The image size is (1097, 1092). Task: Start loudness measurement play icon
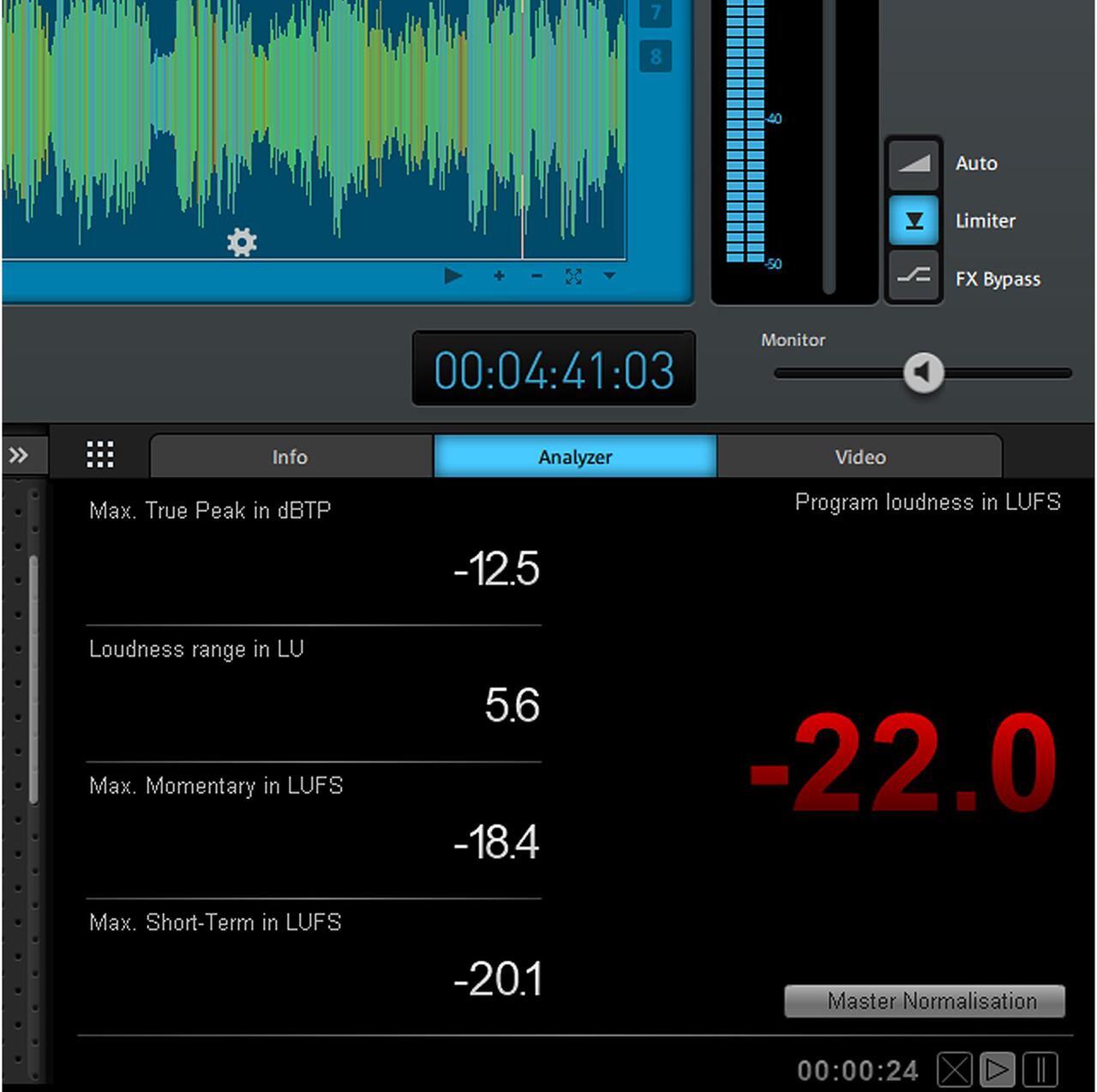point(997,1070)
